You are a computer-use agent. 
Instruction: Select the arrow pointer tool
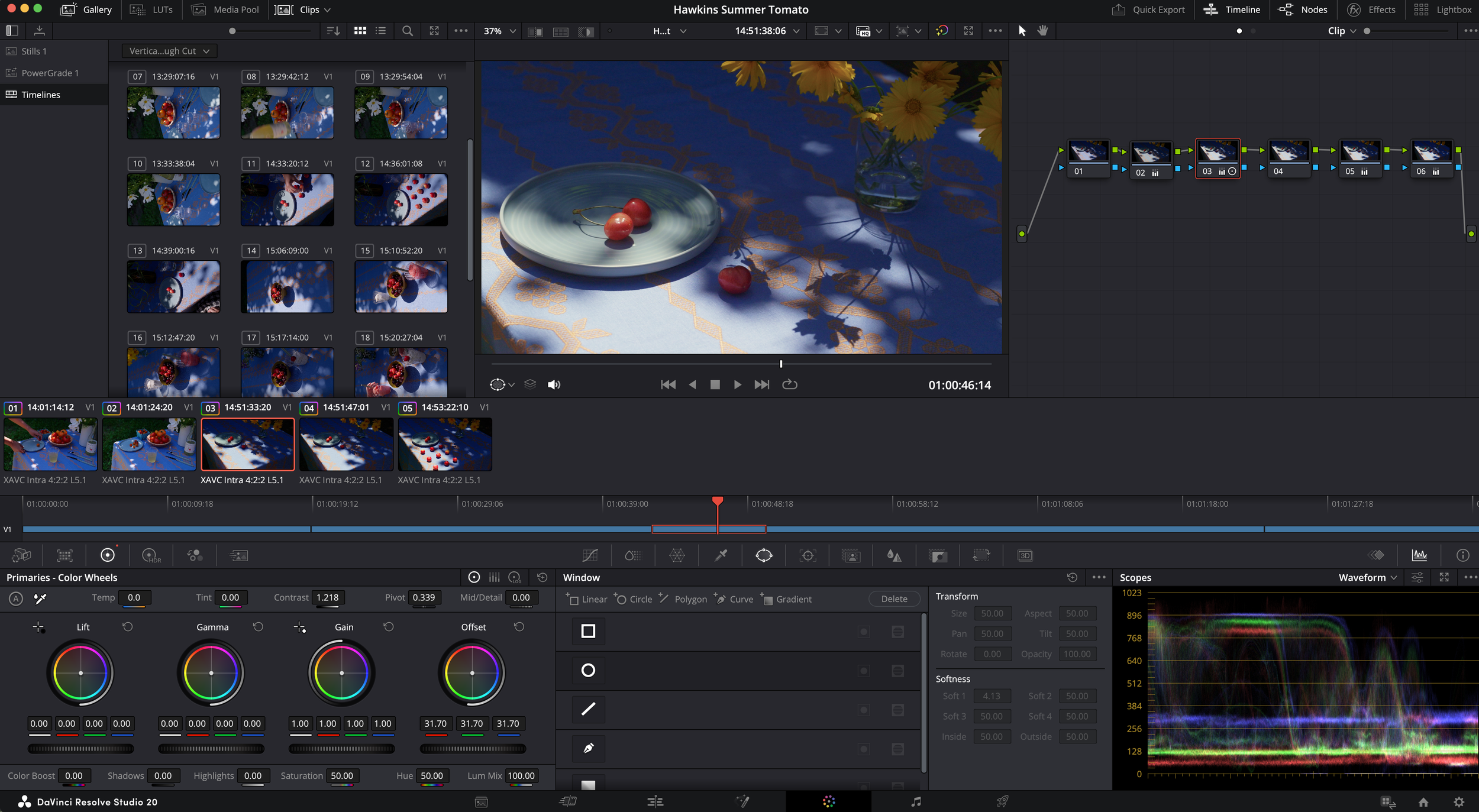[x=1022, y=31]
